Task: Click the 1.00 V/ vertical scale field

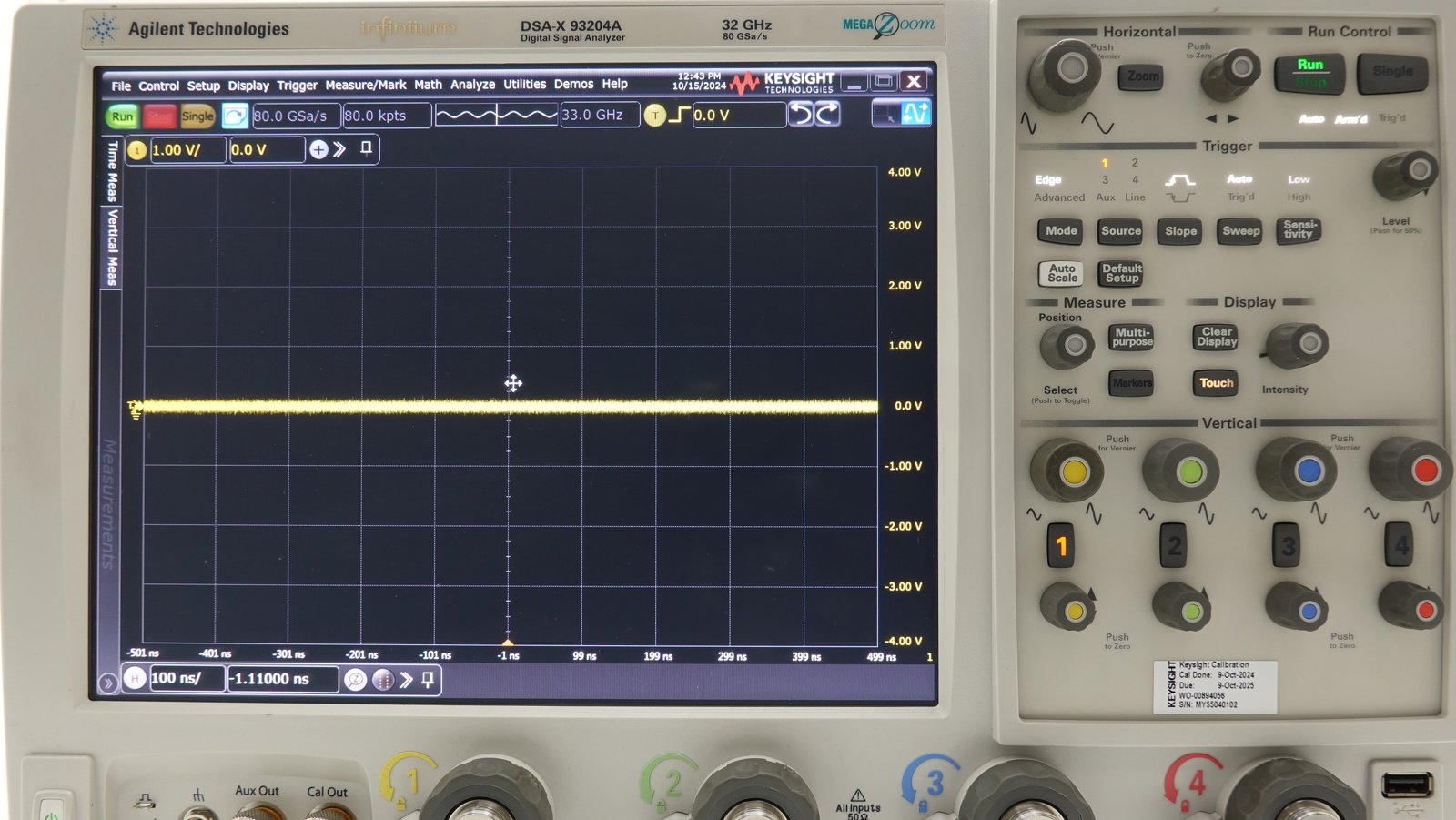Action: (x=187, y=150)
